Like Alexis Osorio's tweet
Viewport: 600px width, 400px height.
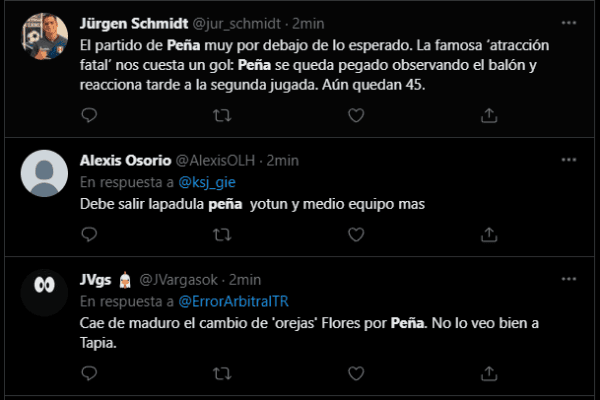tap(355, 238)
